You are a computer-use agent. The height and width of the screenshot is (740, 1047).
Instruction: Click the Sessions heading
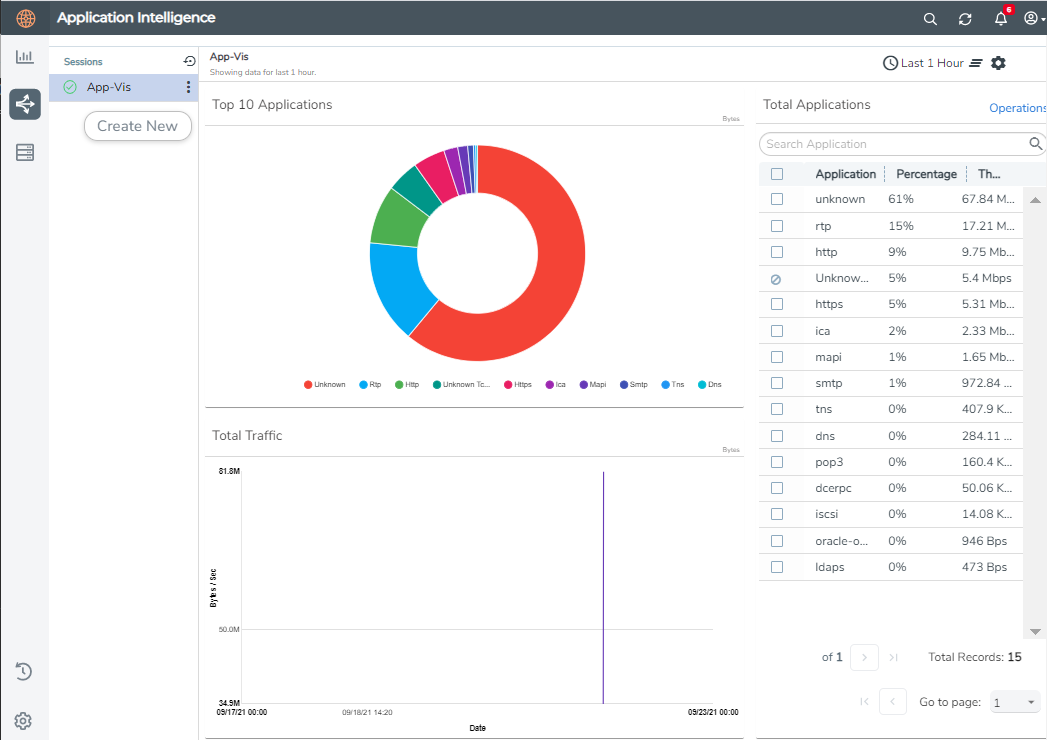coord(83,61)
